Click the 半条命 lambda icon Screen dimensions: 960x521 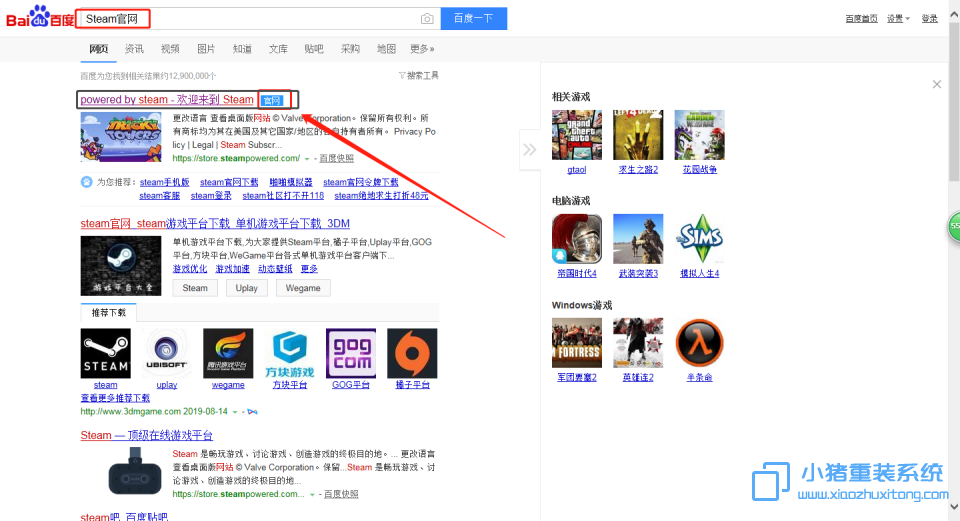tap(699, 343)
